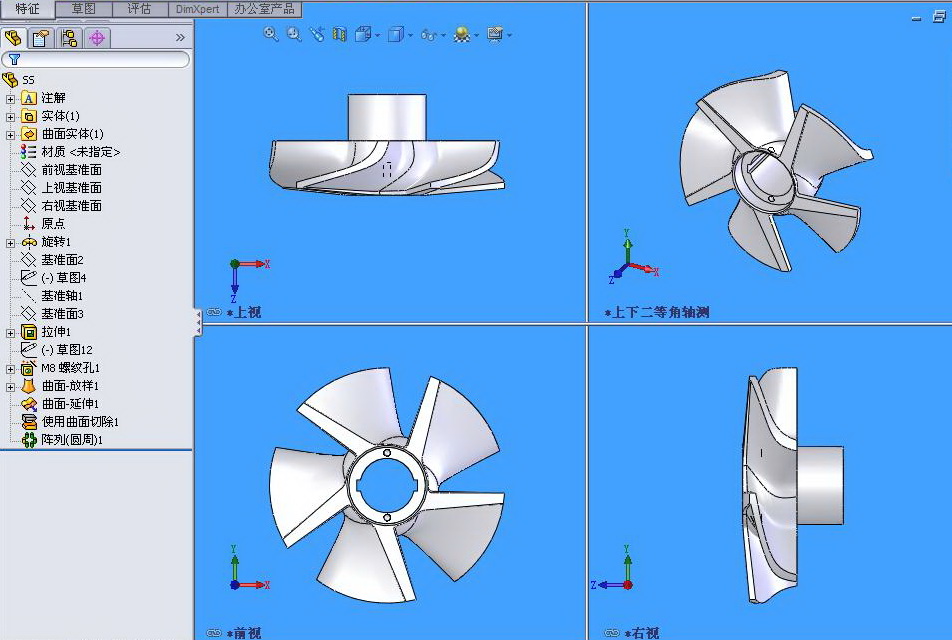Viewport: 952px width, 640px height.
Task: Switch to the 特征 tab
Action: [x=27, y=9]
